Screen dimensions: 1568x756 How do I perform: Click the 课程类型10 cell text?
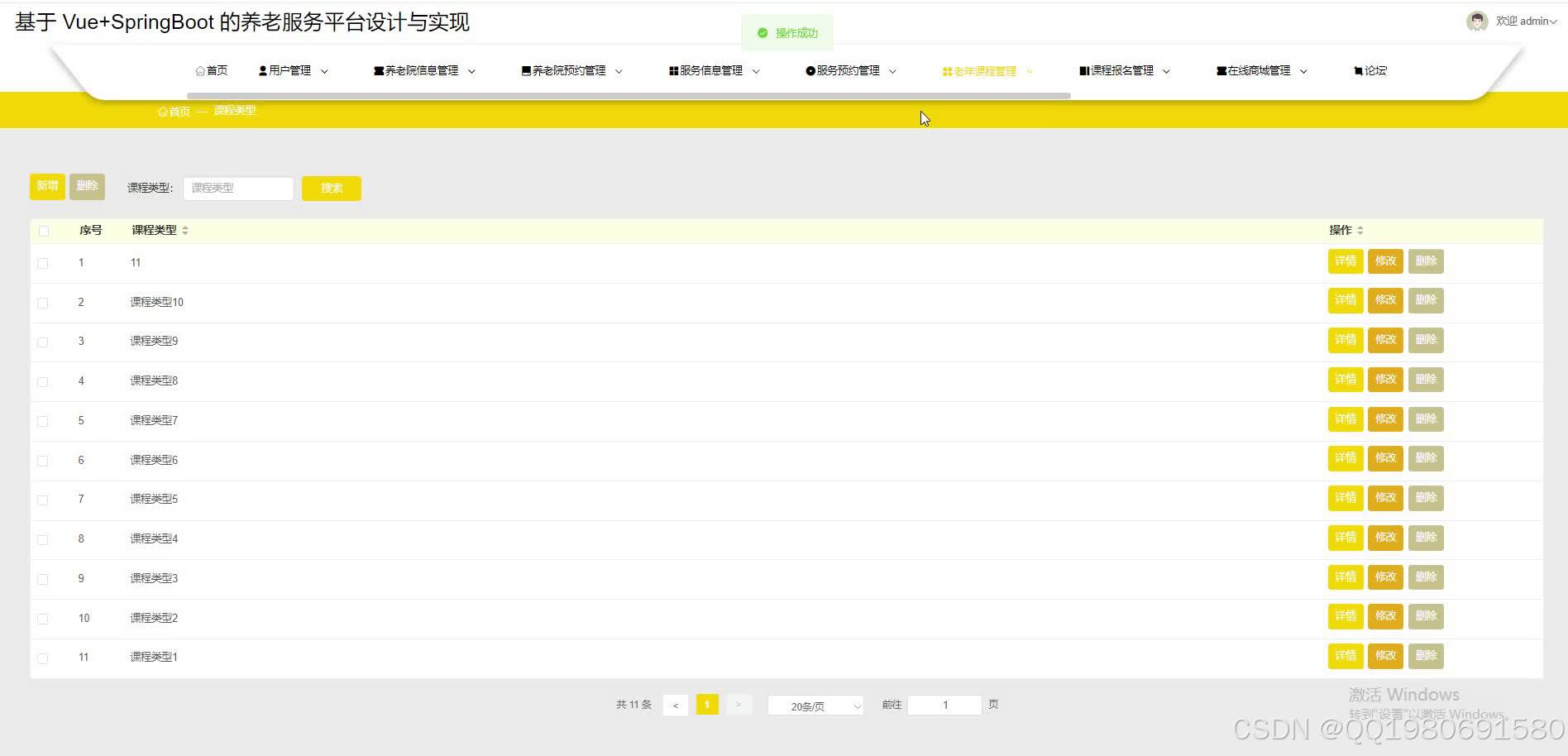pyautogui.click(x=157, y=303)
